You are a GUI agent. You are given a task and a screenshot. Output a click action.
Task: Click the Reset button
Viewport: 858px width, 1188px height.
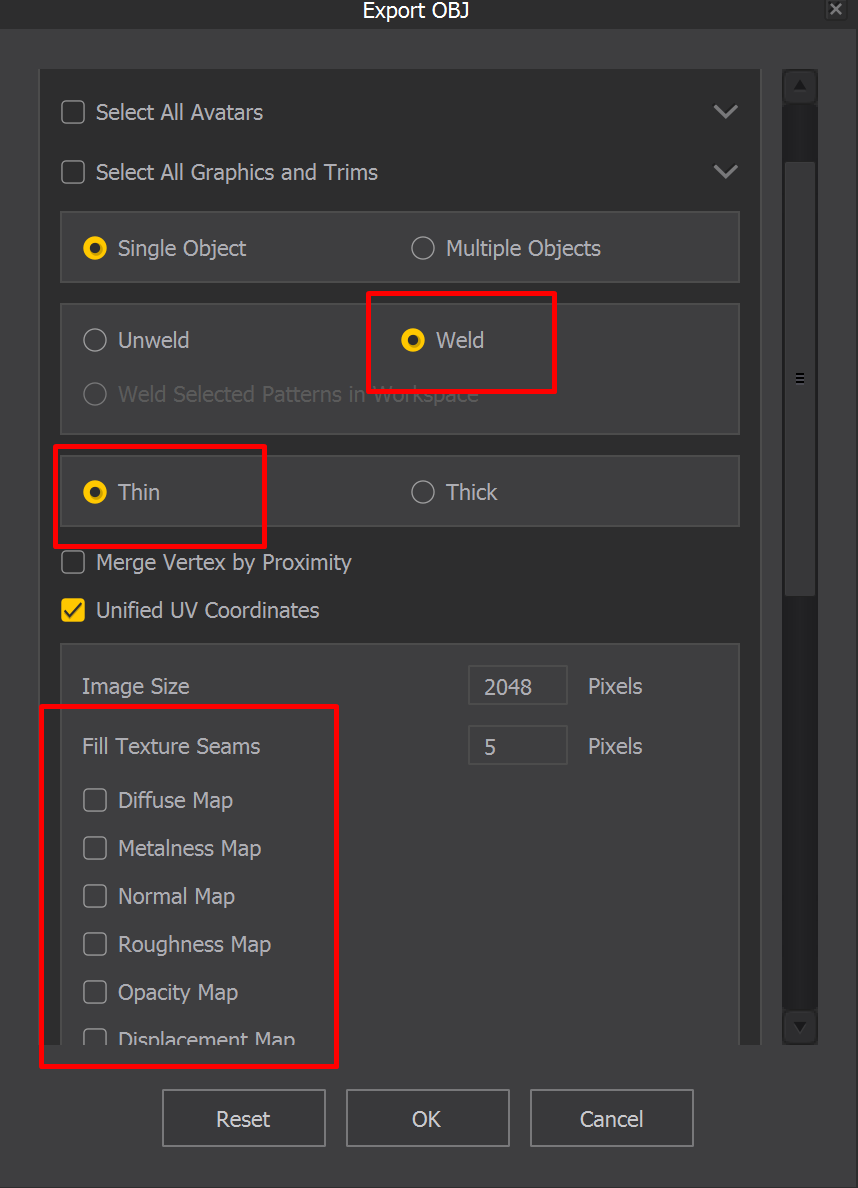[243, 1118]
